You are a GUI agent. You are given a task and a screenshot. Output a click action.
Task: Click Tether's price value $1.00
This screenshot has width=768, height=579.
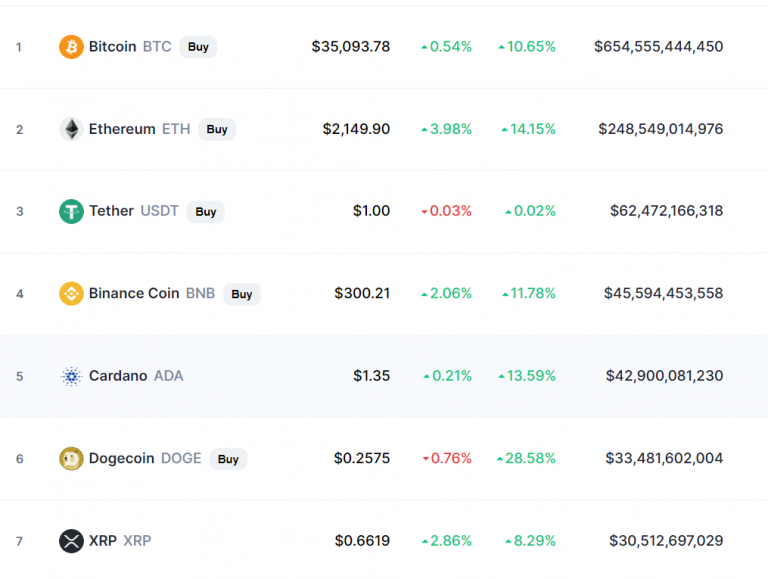click(371, 211)
